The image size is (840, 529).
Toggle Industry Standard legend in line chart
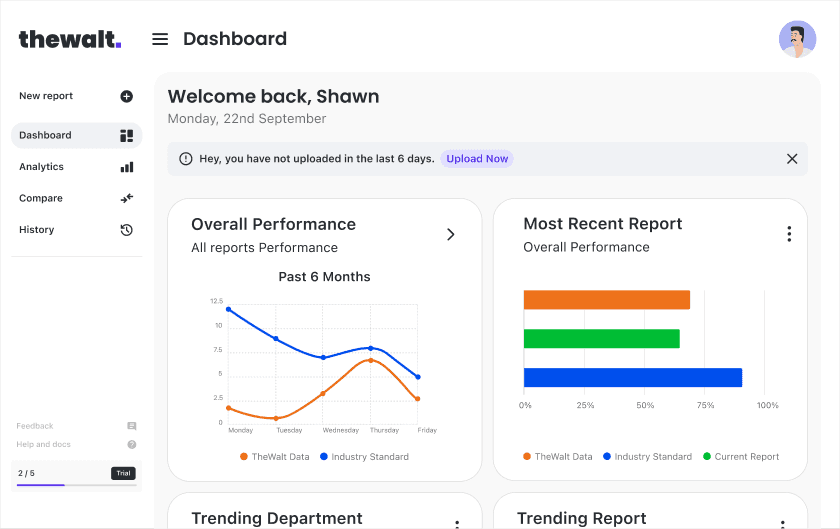point(364,457)
